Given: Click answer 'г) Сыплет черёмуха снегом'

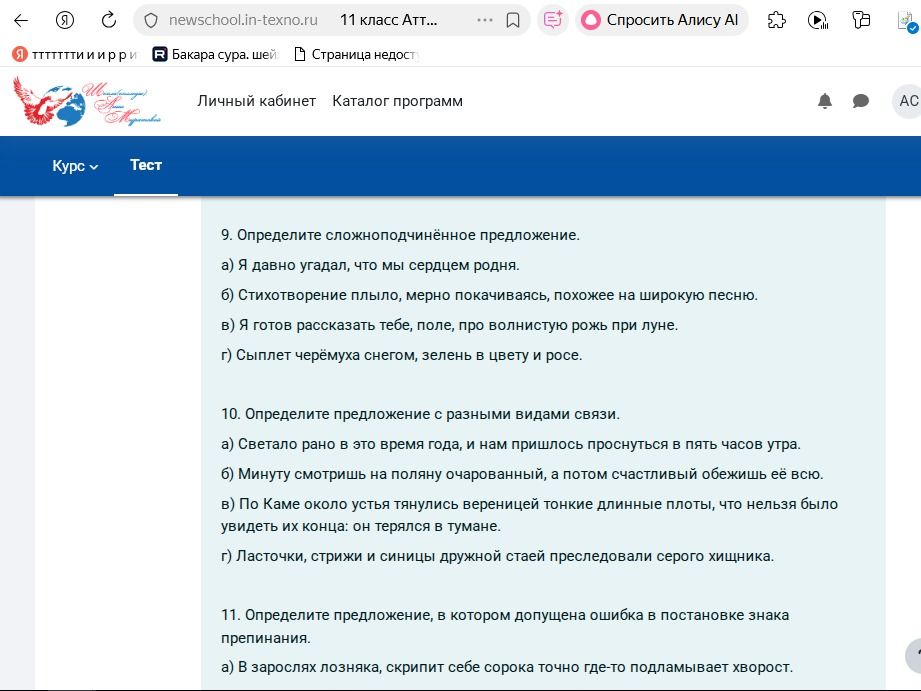Looking at the screenshot, I should pos(402,355).
